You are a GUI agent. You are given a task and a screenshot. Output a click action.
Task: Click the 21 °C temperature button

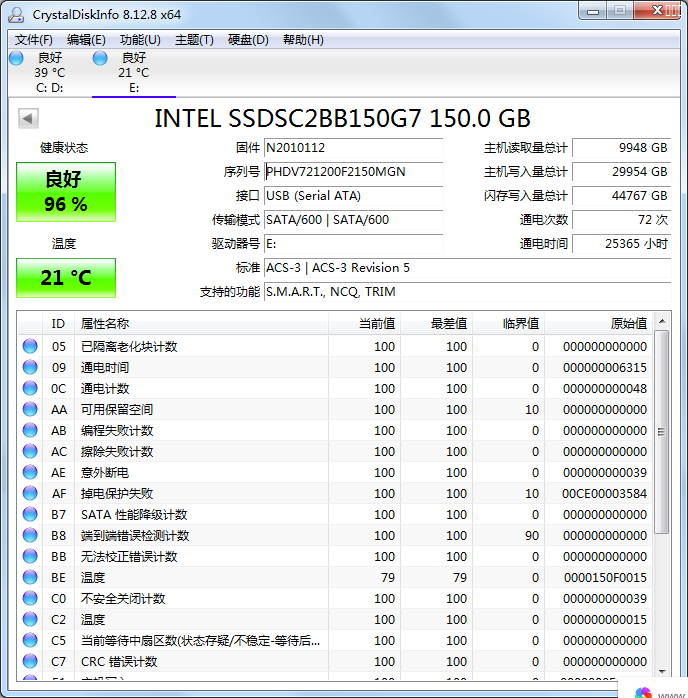tap(66, 278)
